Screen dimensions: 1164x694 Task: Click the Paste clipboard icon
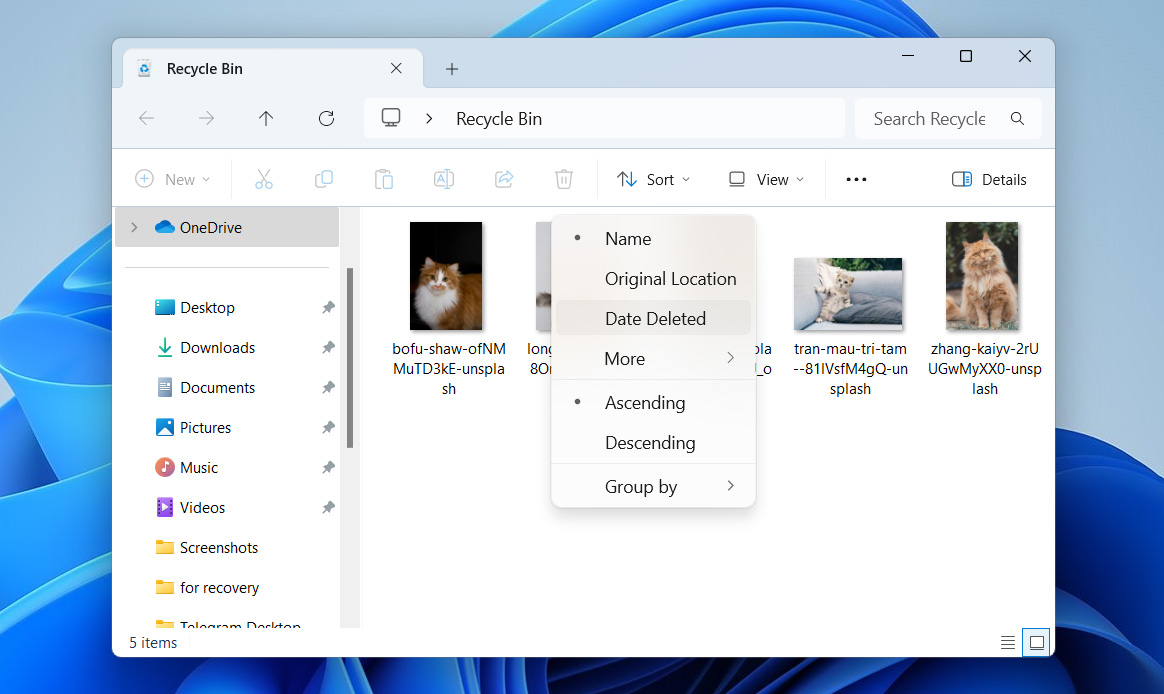coord(384,179)
